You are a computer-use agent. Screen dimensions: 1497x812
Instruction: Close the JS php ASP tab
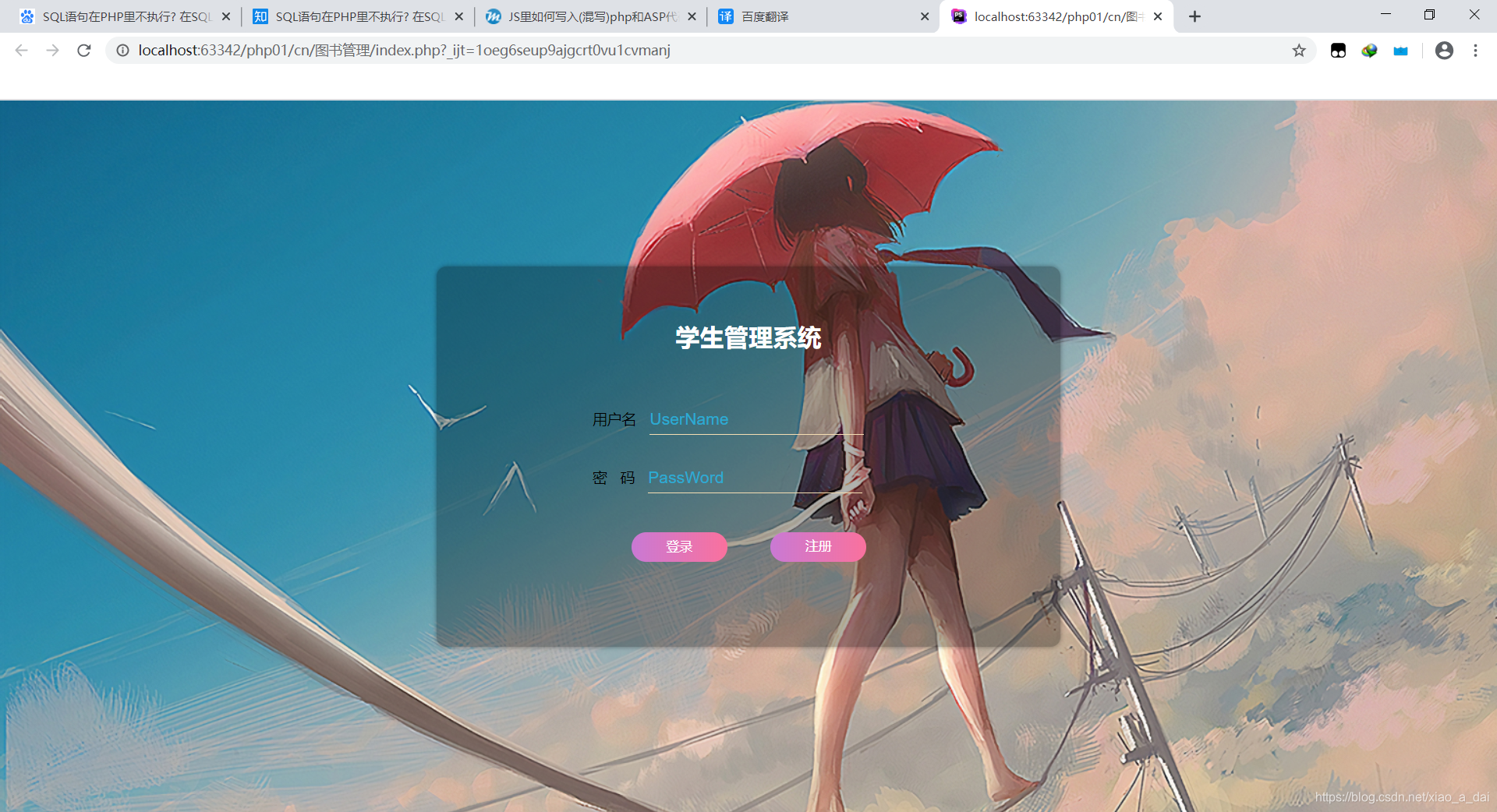692,16
